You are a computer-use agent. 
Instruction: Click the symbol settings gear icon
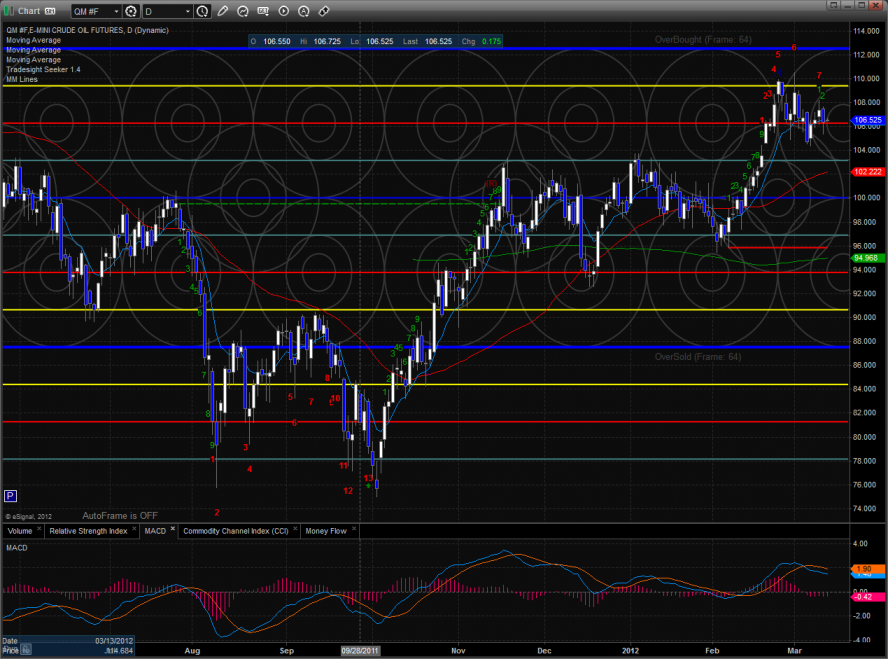point(131,12)
